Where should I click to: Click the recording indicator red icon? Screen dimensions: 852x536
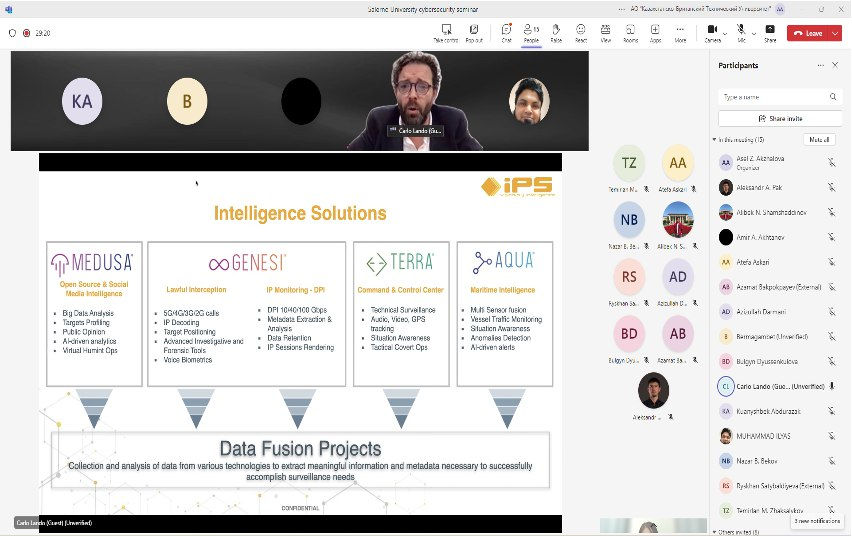coord(26,33)
